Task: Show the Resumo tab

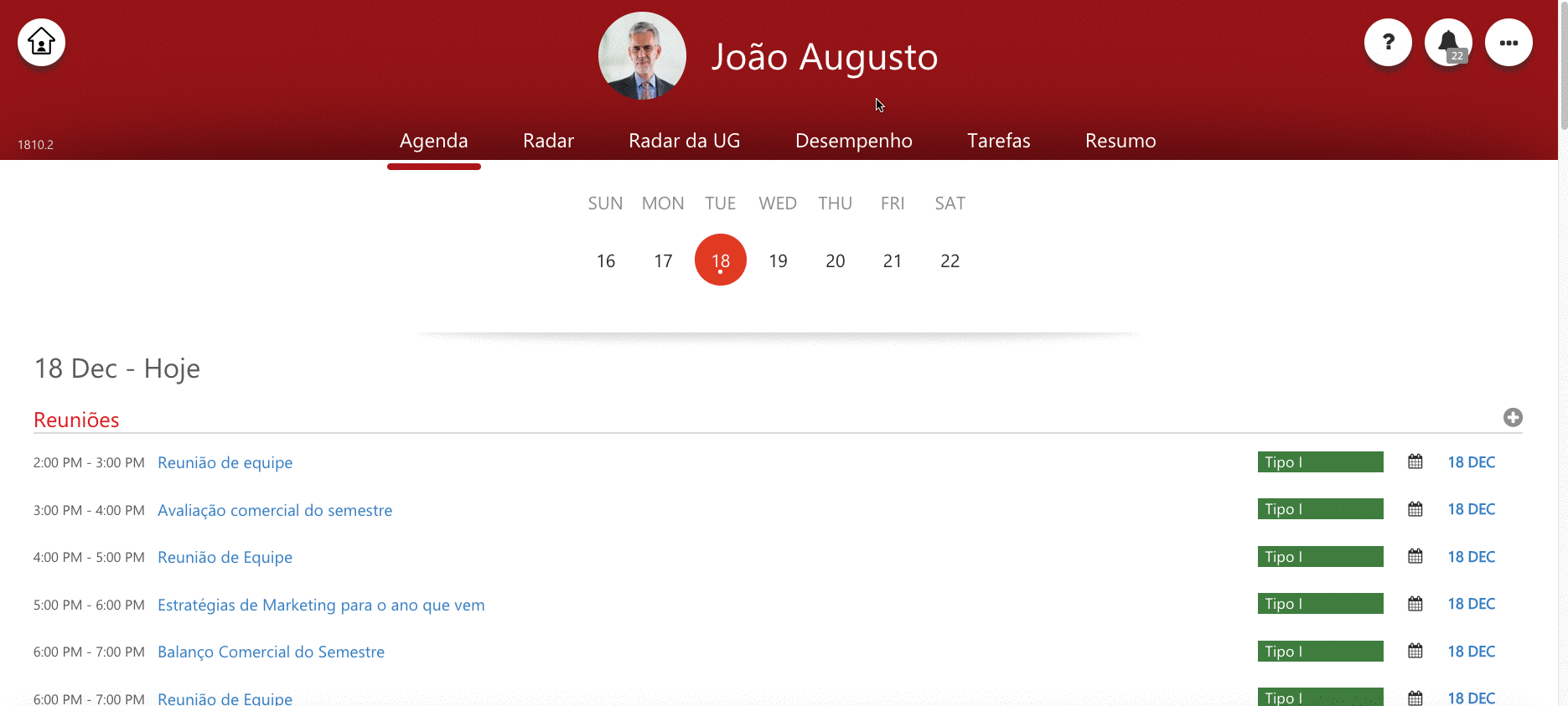Action: point(1120,141)
